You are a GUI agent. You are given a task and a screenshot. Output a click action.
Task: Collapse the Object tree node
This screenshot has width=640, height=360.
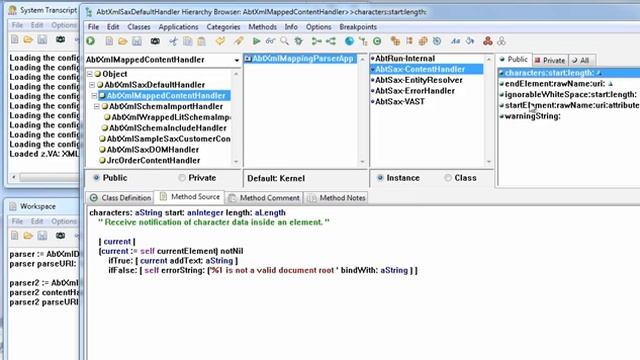click(x=90, y=74)
